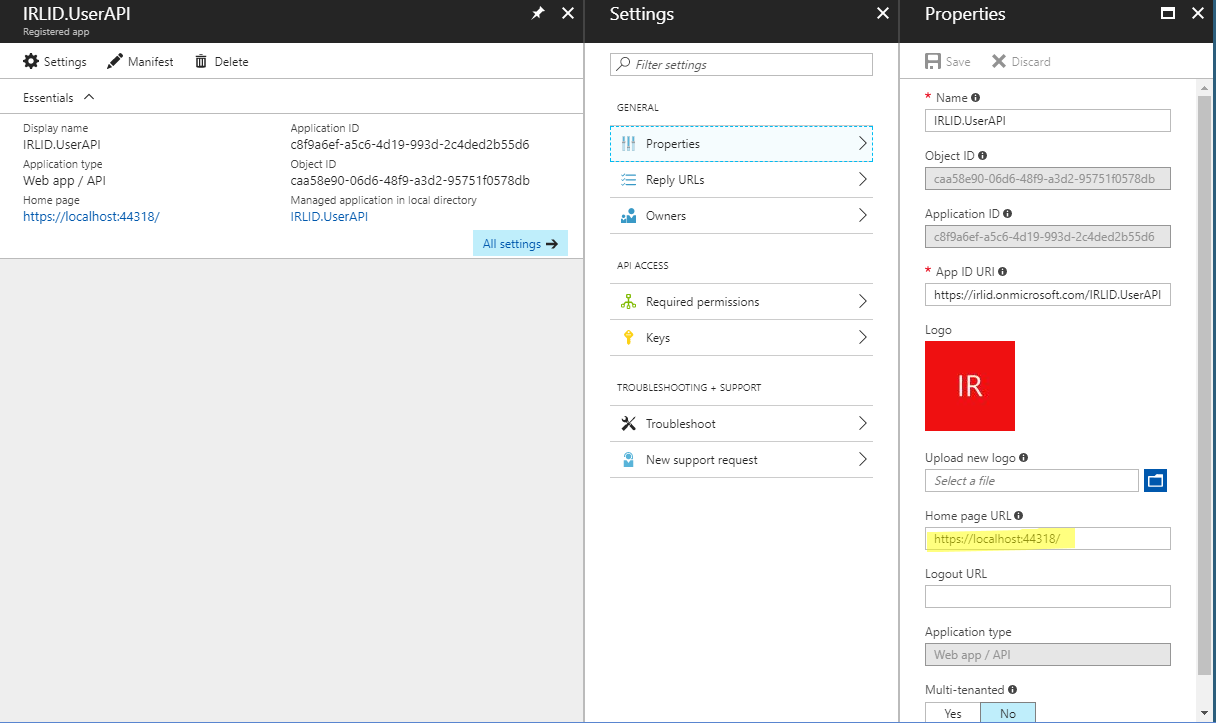Click the Object ID value in Essentials
1216x723 pixels.
410,180
